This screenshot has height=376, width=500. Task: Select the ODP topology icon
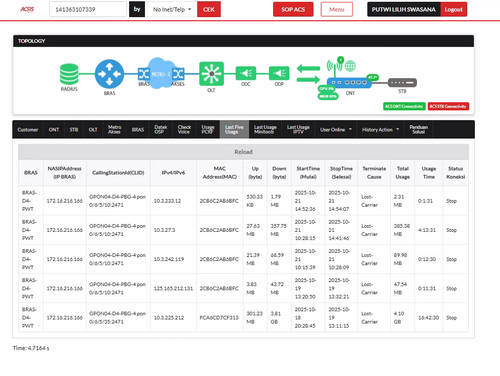click(279, 73)
